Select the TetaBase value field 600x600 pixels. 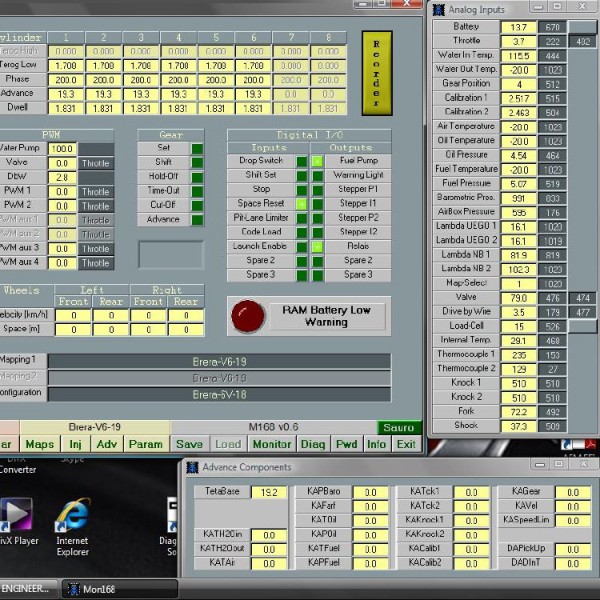click(267, 492)
